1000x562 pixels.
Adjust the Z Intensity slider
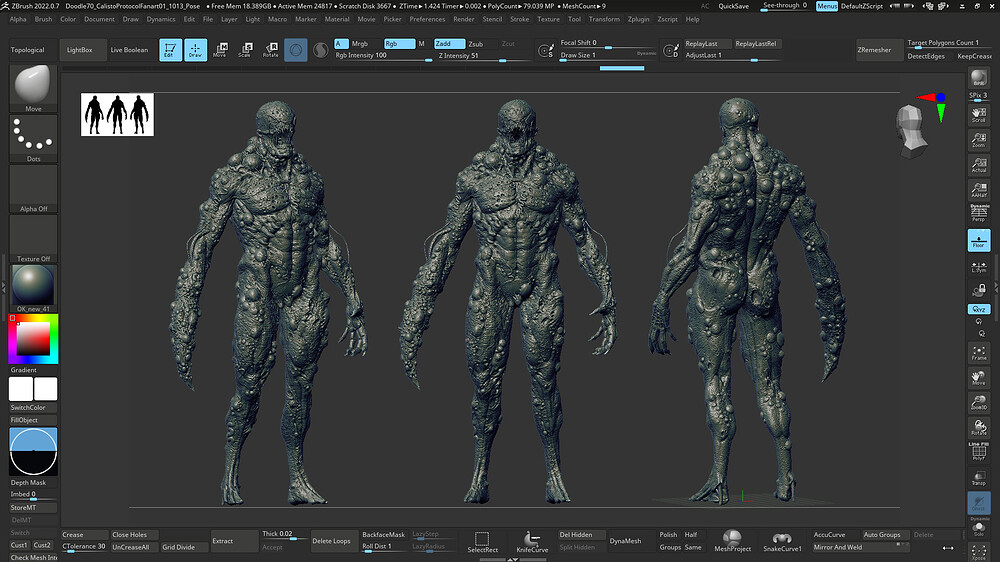[x=483, y=55]
